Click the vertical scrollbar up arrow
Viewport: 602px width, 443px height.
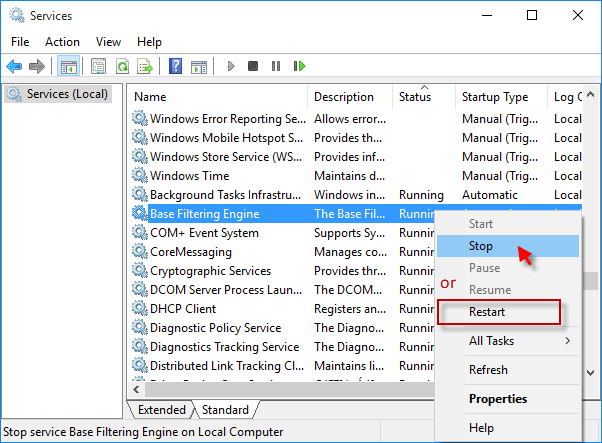[x=590, y=94]
